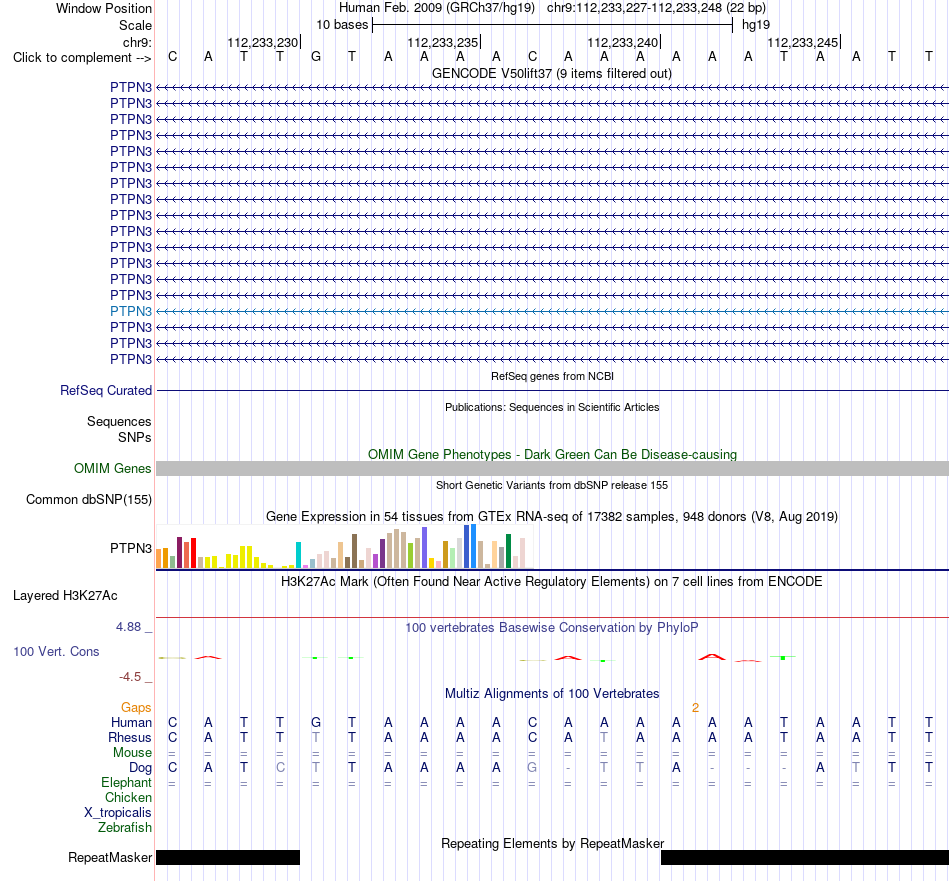Open "100 vertebrates Basewise Conservation by PhyloP" title
The image size is (950, 881).
(x=552, y=628)
